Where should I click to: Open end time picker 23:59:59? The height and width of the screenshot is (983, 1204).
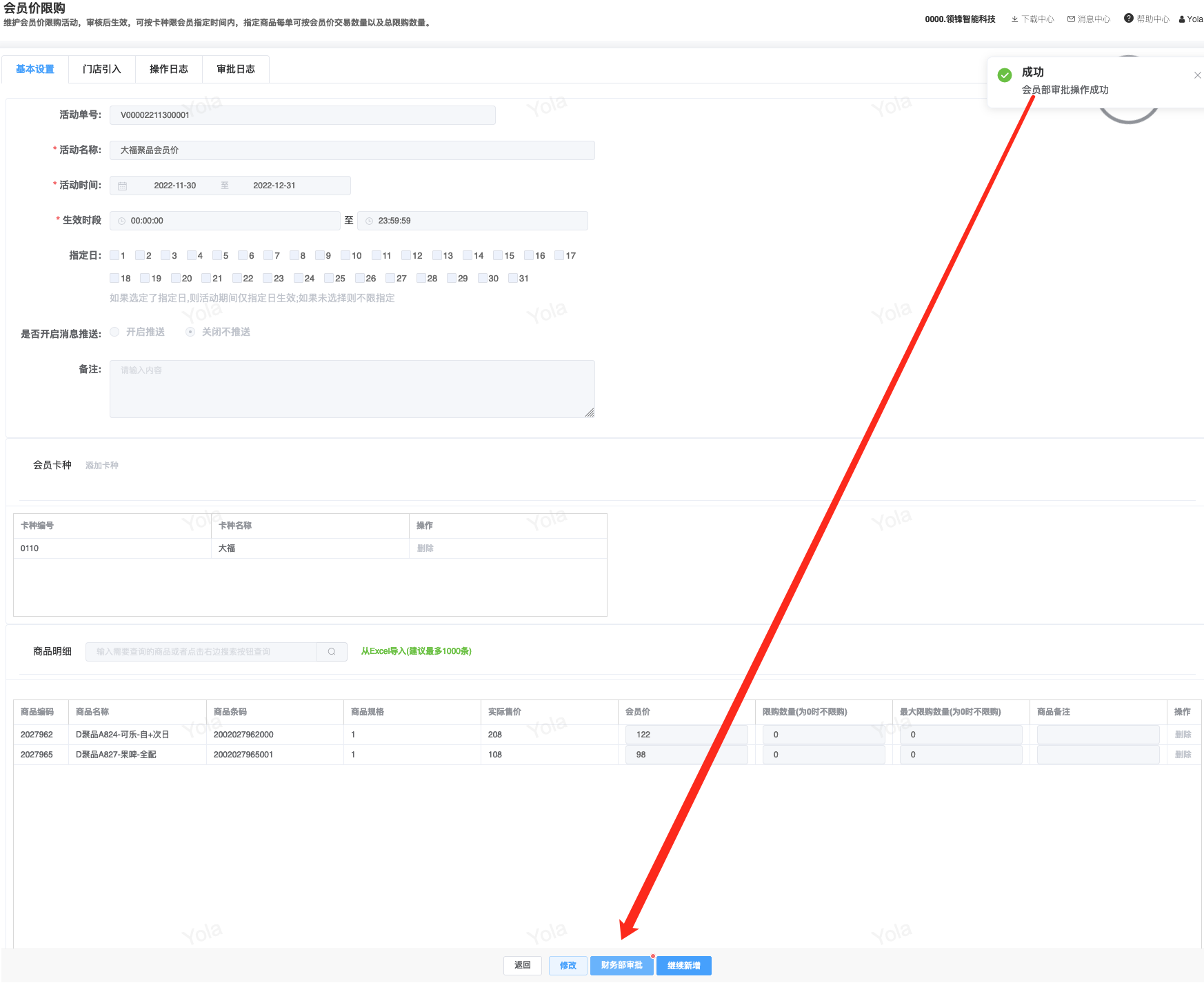click(472, 221)
